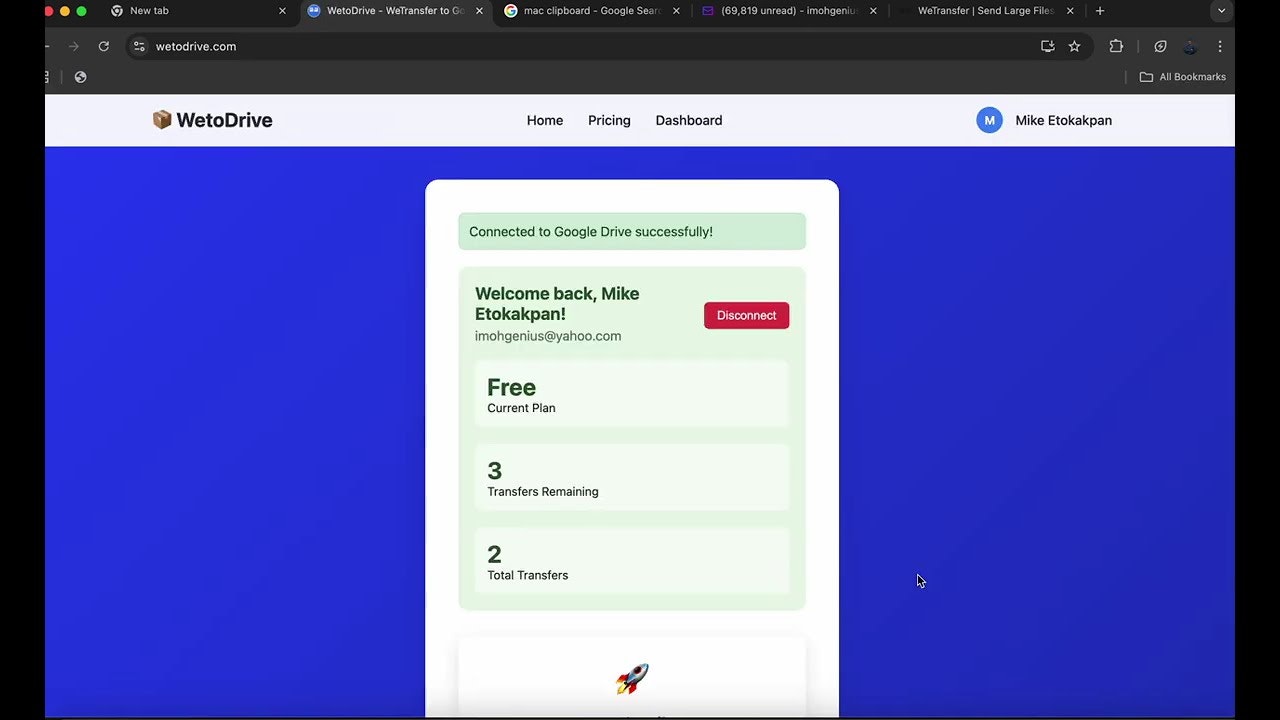Click the red Disconnect button
The width and height of the screenshot is (1280, 720).
point(746,315)
